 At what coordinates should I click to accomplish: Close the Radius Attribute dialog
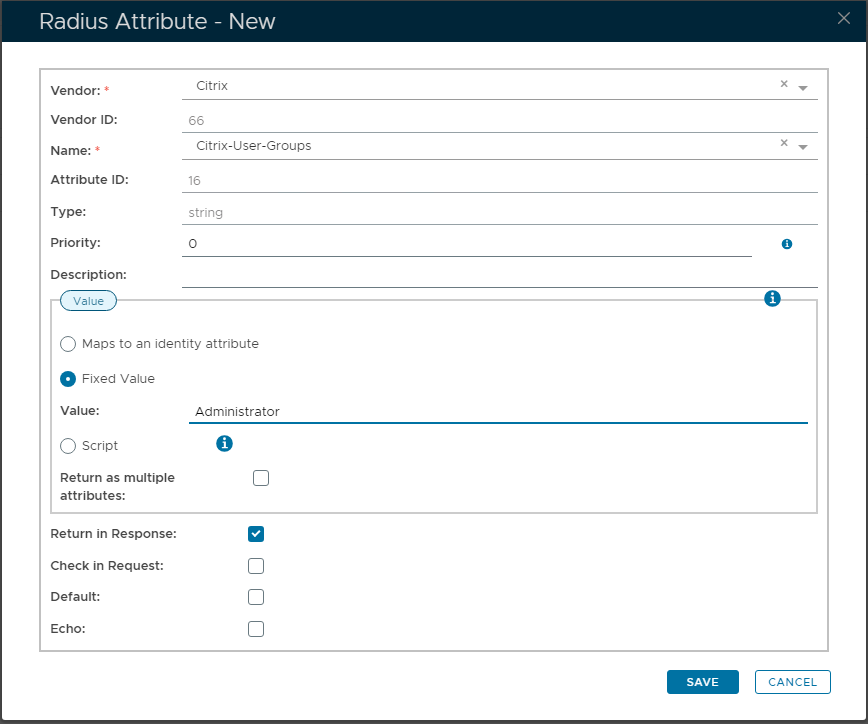[845, 18]
